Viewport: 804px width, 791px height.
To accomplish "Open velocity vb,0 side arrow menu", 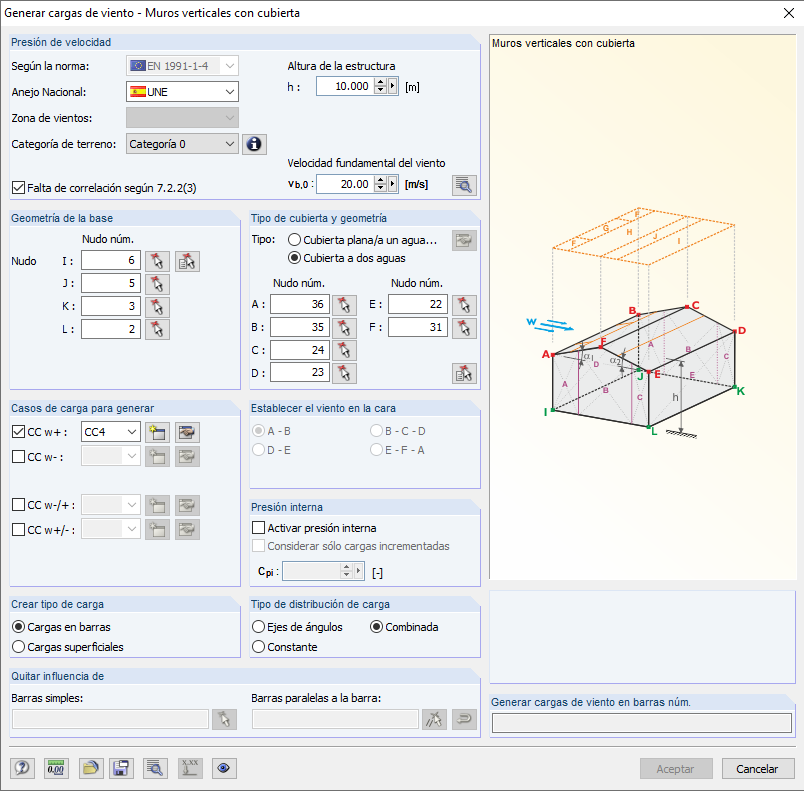I will pos(393,184).
